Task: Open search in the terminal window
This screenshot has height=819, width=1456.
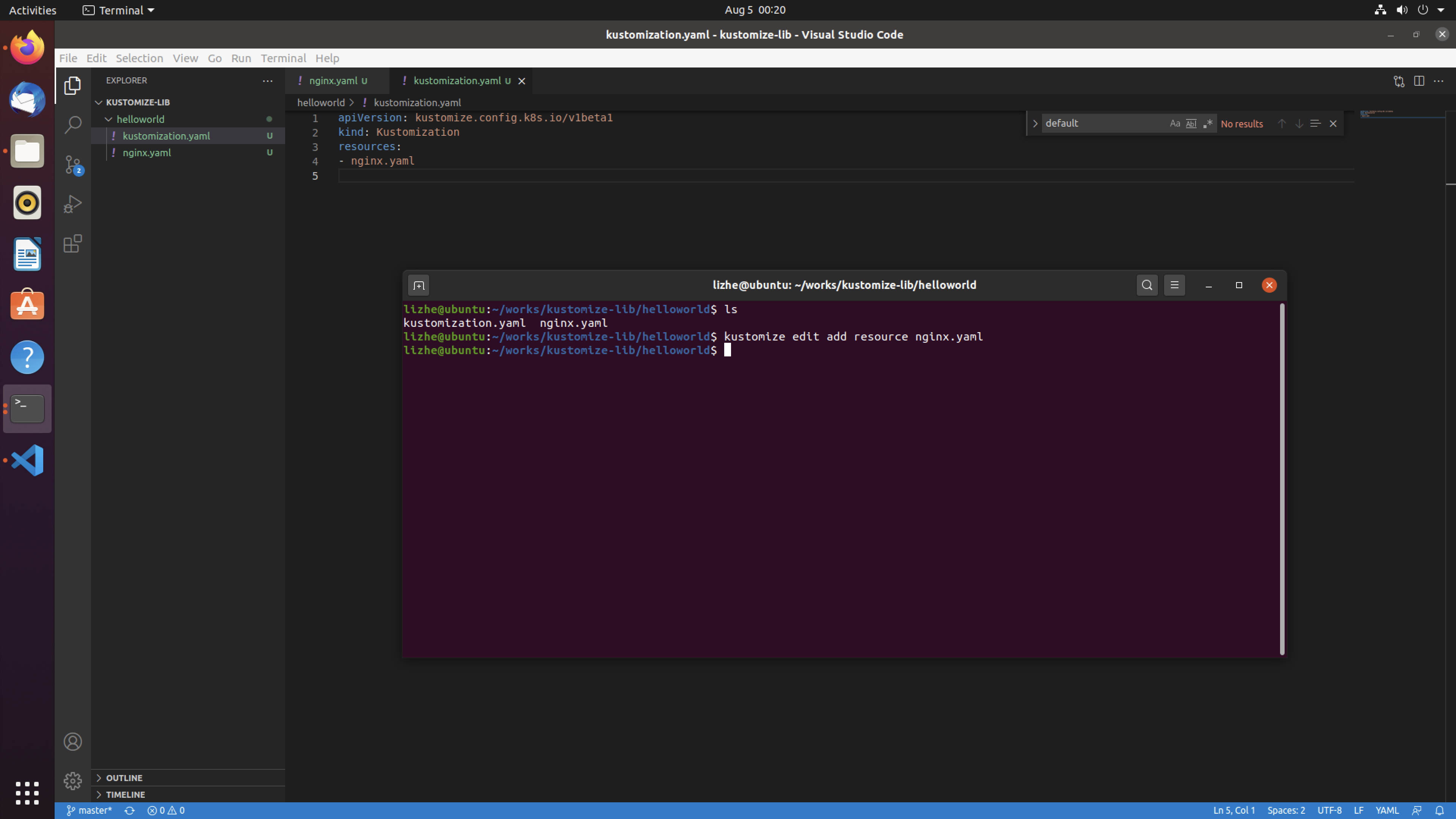Action: pyautogui.click(x=1147, y=285)
